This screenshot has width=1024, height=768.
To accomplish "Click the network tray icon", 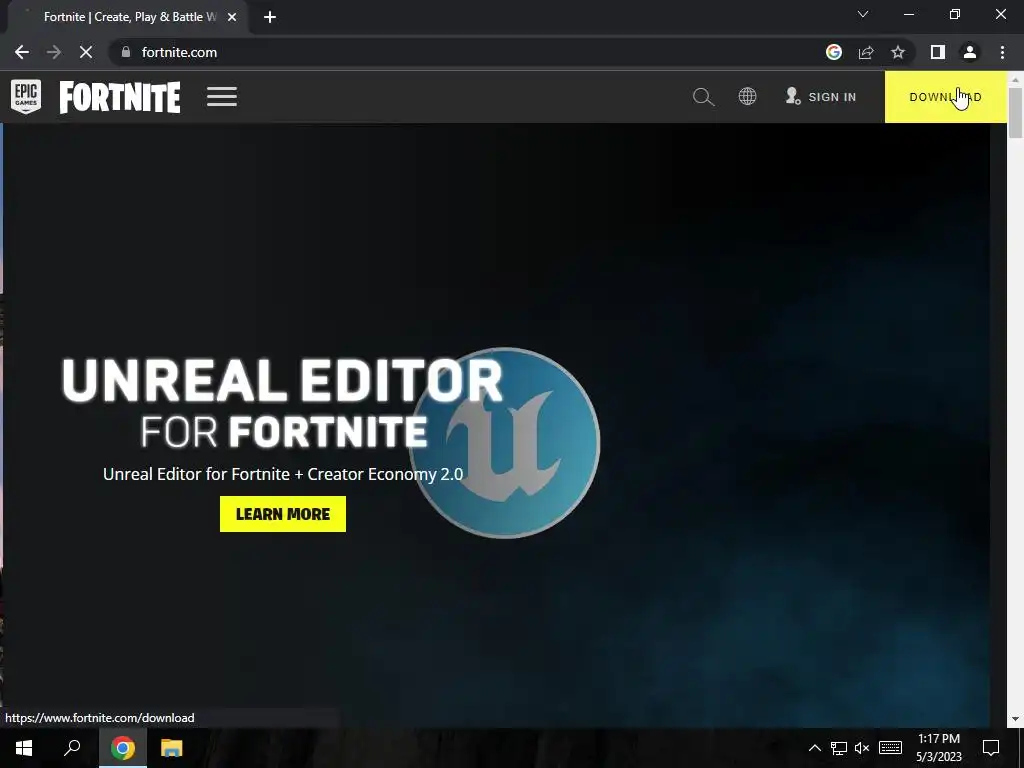I will click(x=839, y=748).
